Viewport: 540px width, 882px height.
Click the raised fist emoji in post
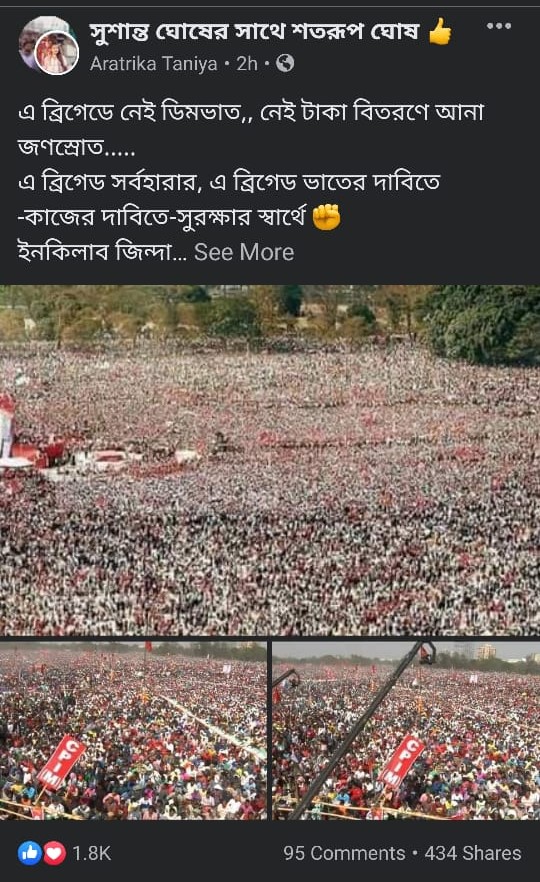(x=326, y=217)
